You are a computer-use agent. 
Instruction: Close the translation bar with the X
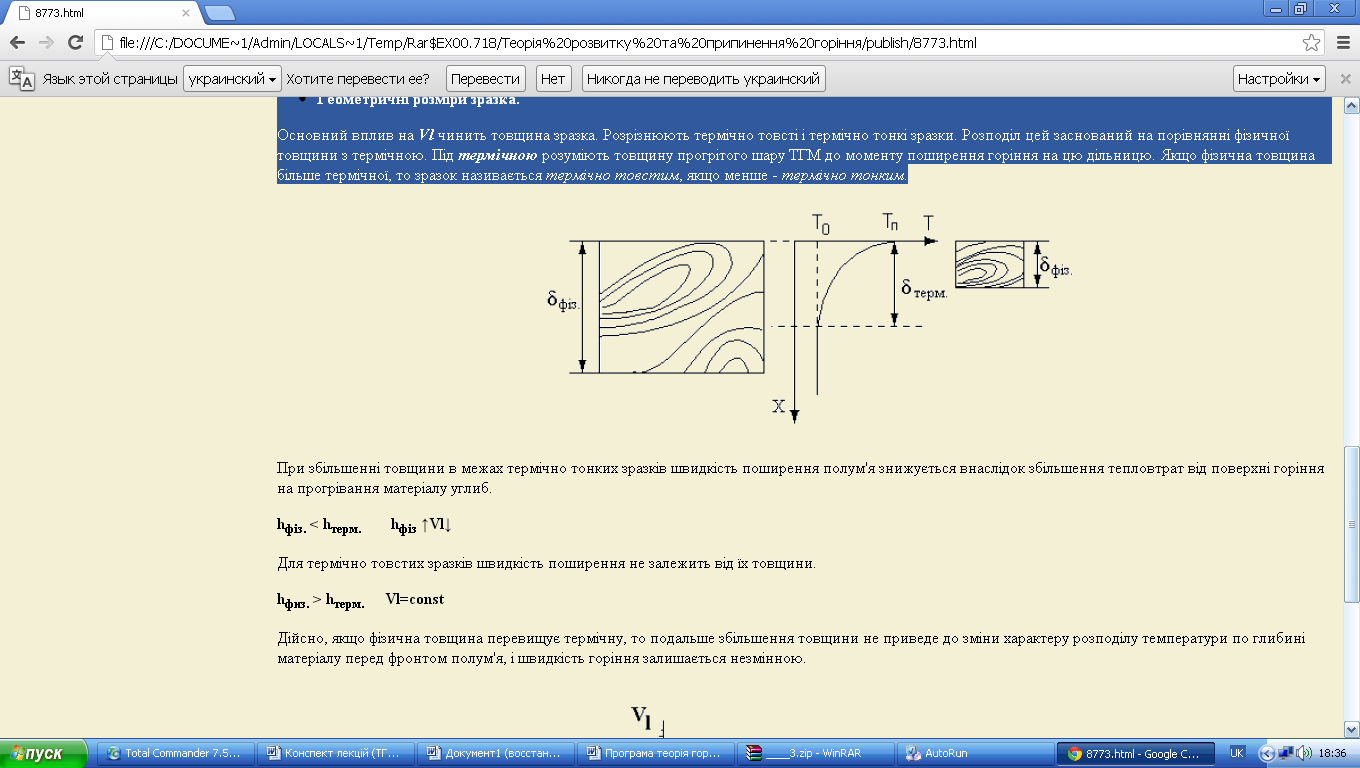pyautogui.click(x=1344, y=79)
